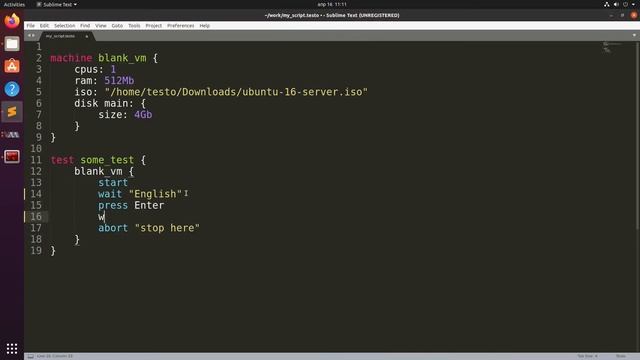This screenshot has width=640, height=360.
Task: Open the Files manager in dock
Action: pos(12,43)
